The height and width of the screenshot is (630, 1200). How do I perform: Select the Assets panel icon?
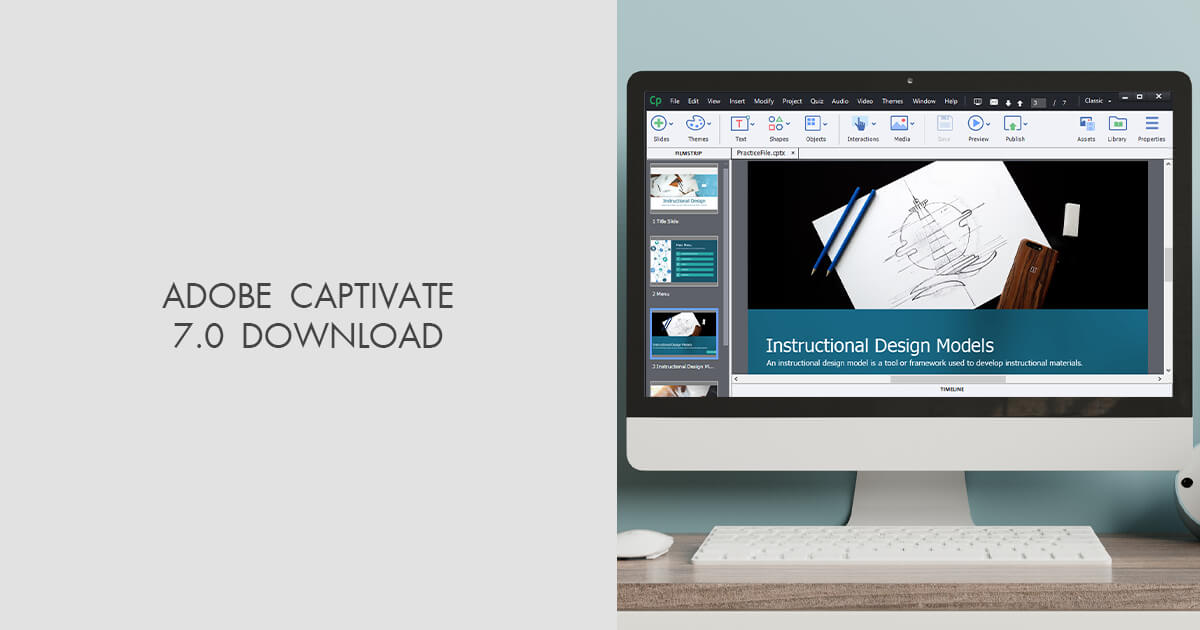1086,122
